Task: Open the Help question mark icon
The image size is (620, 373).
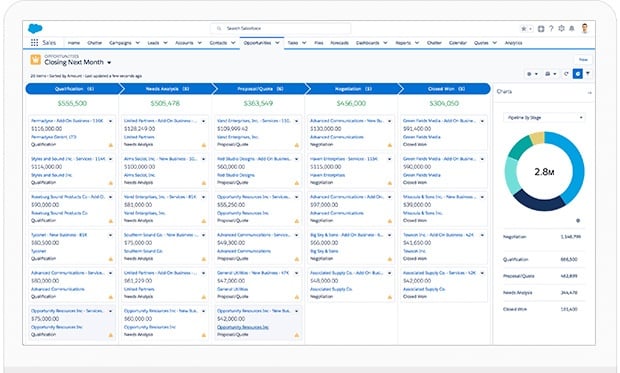Action: (x=551, y=28)
